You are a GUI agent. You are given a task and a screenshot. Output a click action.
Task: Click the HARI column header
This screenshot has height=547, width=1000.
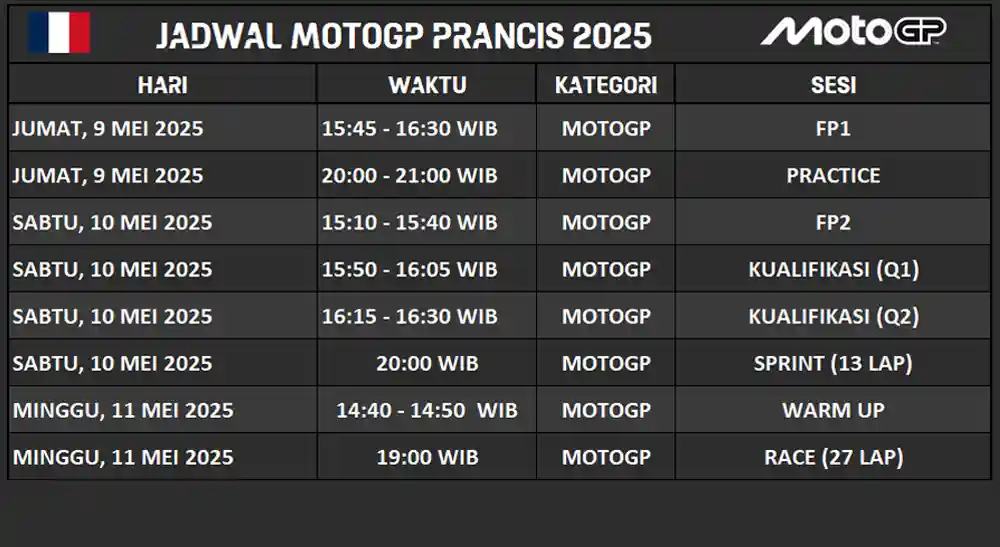[163, 85]
